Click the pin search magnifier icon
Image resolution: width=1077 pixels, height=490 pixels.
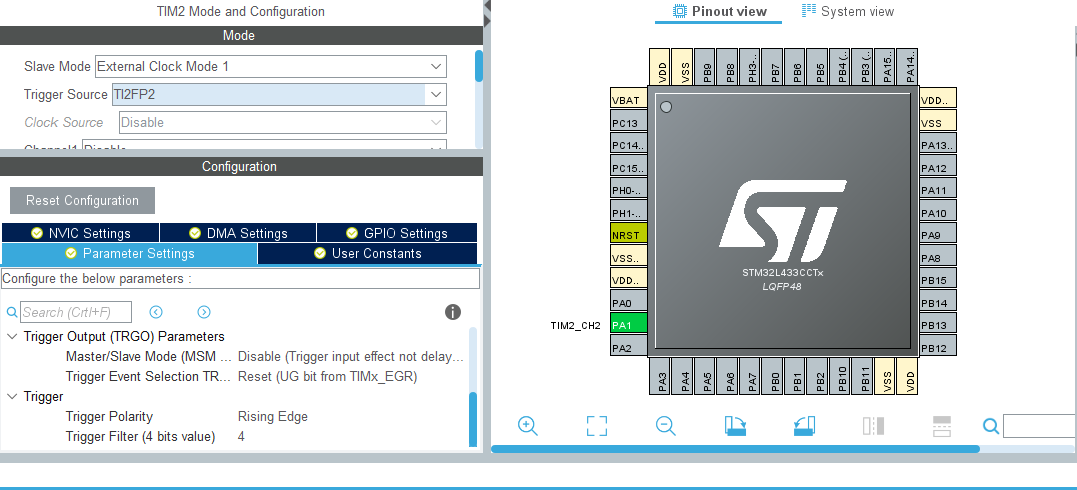pos(990,427)
